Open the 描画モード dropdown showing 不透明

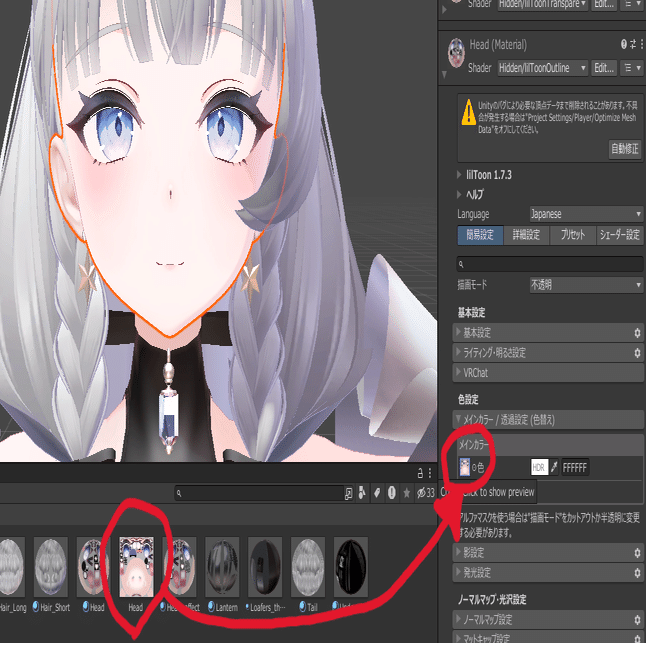point(586,285)
